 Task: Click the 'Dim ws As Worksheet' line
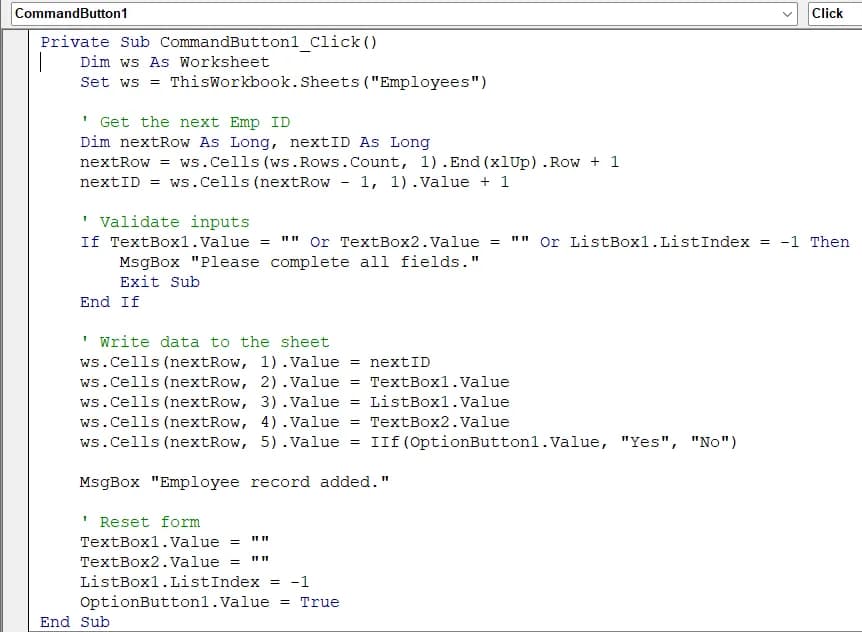[x=174, y=62]
